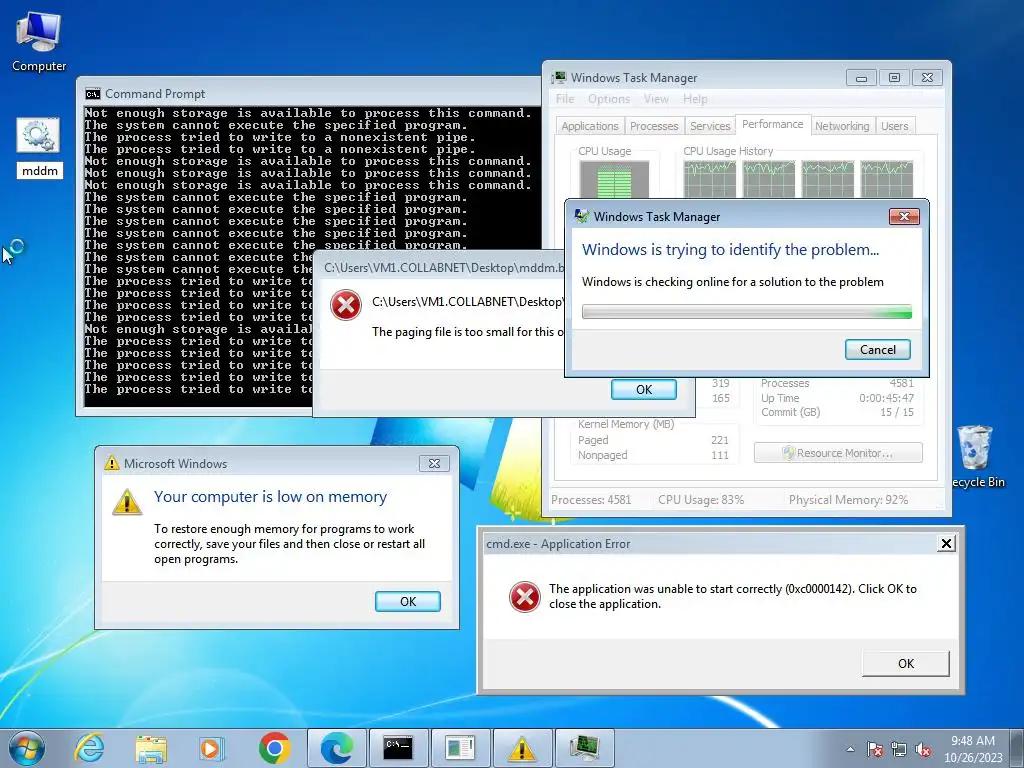Click first CPU Usage History graph
Screen dimensions: 1024x768
coord(710,178)
